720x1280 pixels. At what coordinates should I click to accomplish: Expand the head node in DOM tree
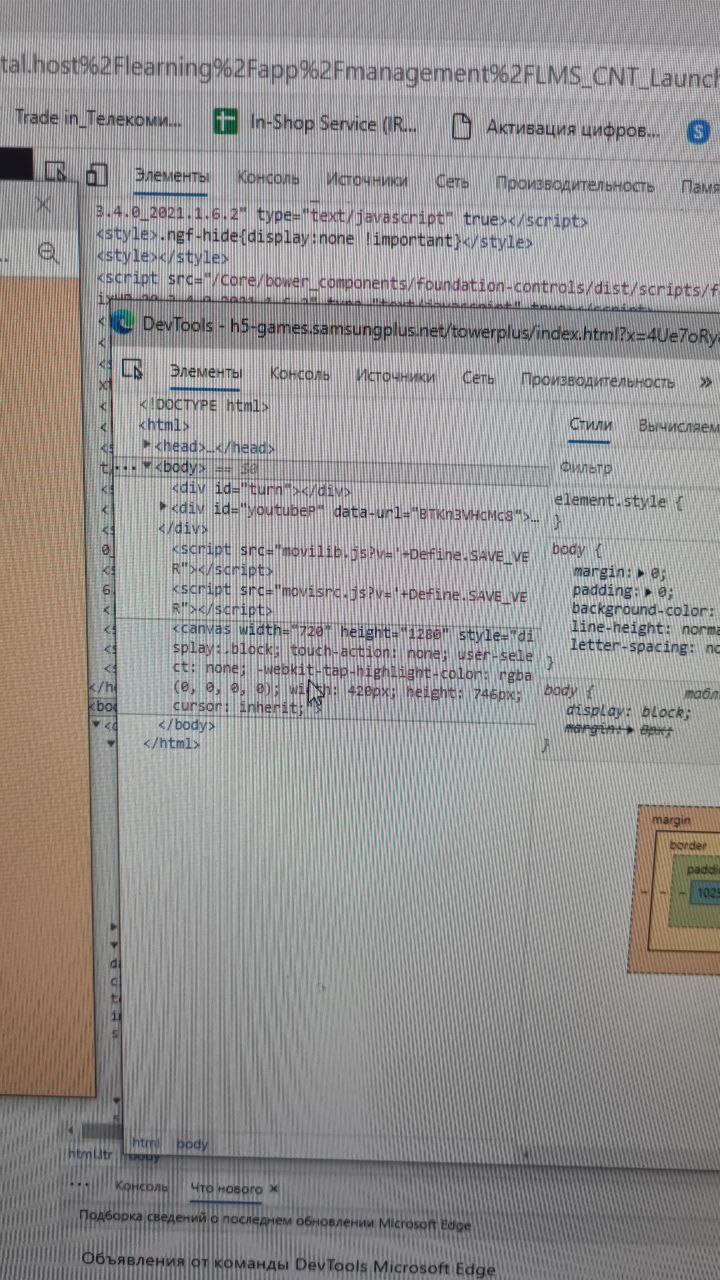tap(148, 445)
